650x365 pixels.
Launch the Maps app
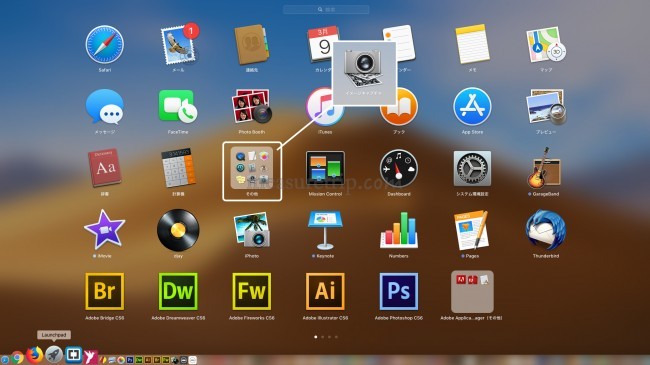click(x=546, y=44)
